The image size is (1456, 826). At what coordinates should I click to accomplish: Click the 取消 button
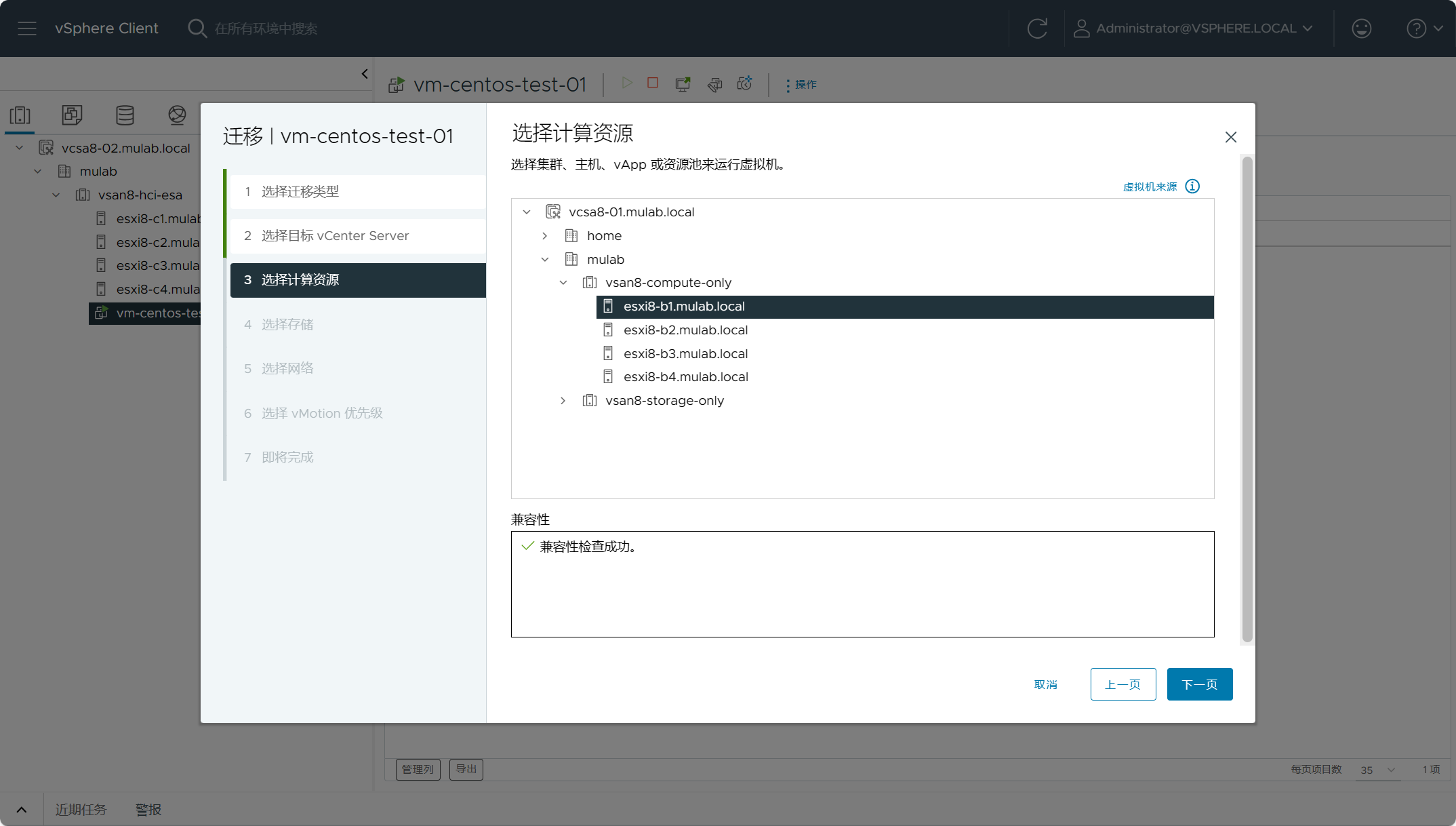pos(1046,685)
